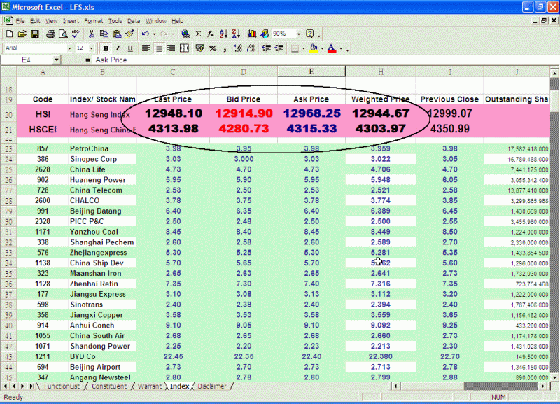Run the Spelling check icon

point(75,34)
